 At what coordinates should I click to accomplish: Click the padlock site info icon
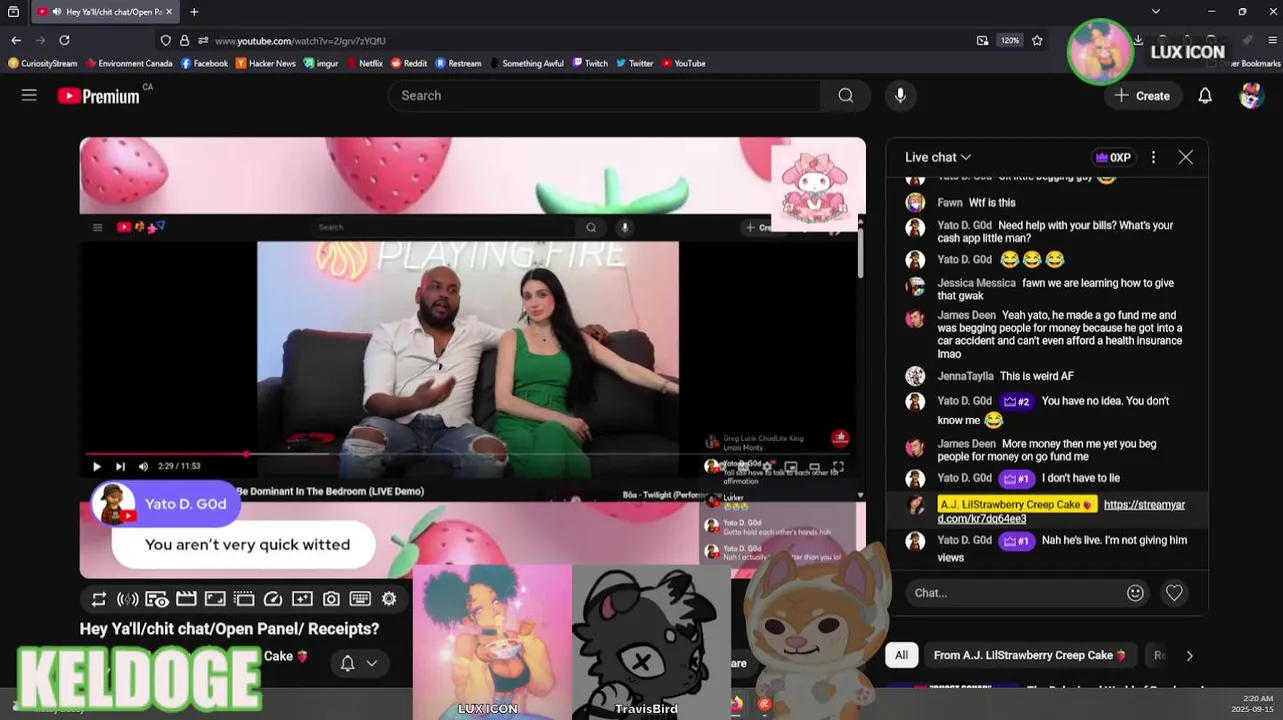click(184, 40)
